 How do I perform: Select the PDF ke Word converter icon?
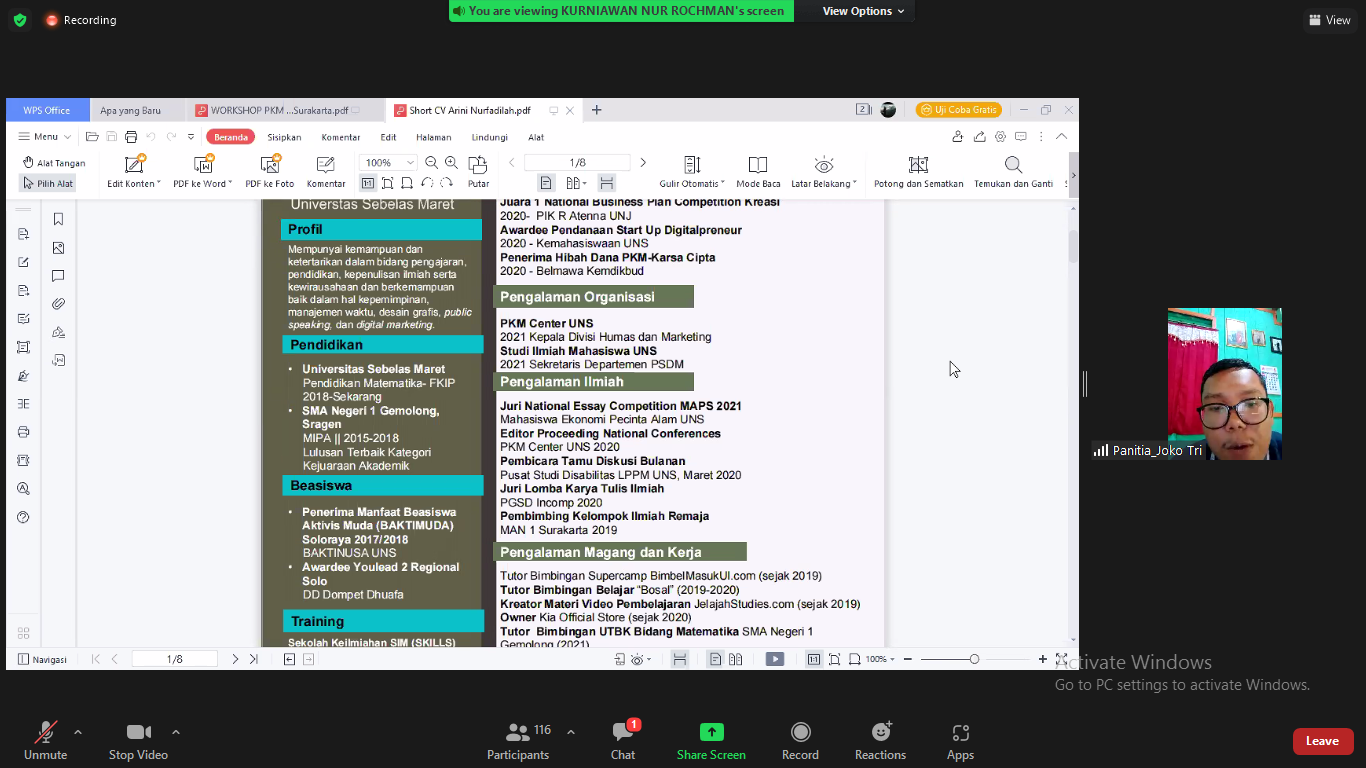click(204, 165)
